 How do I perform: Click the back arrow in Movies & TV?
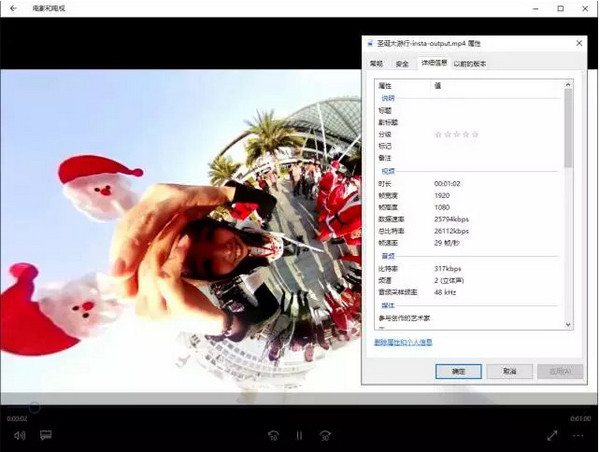(13, 8)
